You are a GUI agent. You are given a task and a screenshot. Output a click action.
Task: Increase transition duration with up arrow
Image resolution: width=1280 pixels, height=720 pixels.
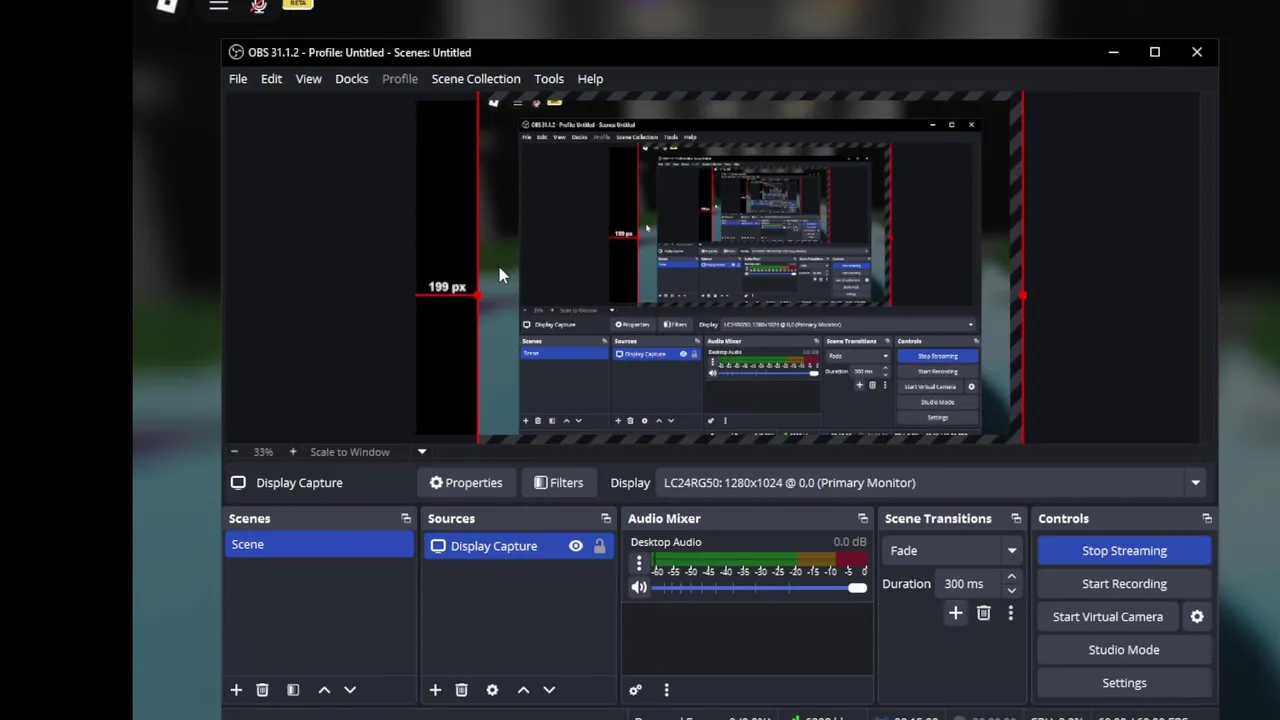1011,577
